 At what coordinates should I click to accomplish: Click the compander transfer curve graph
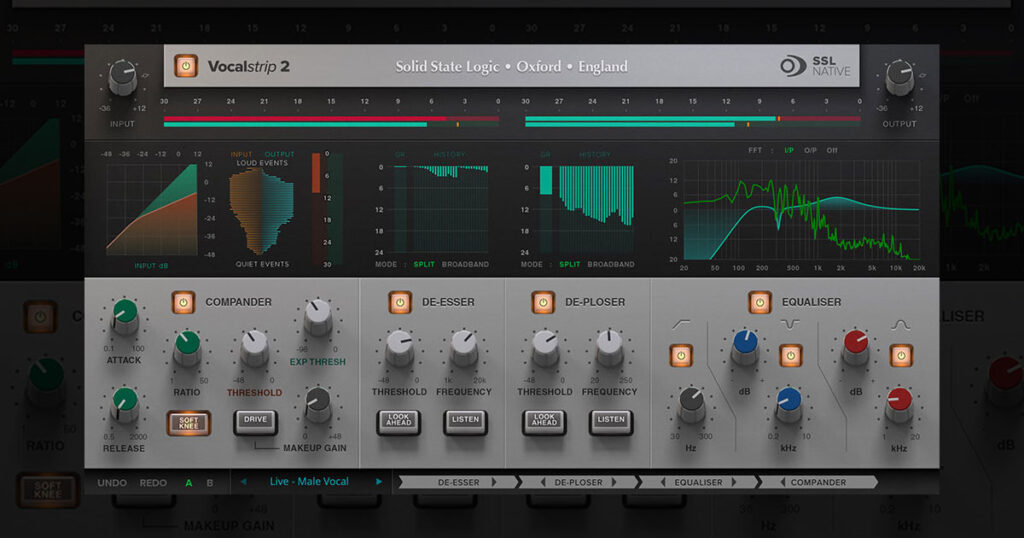click(x=152, y=209)
